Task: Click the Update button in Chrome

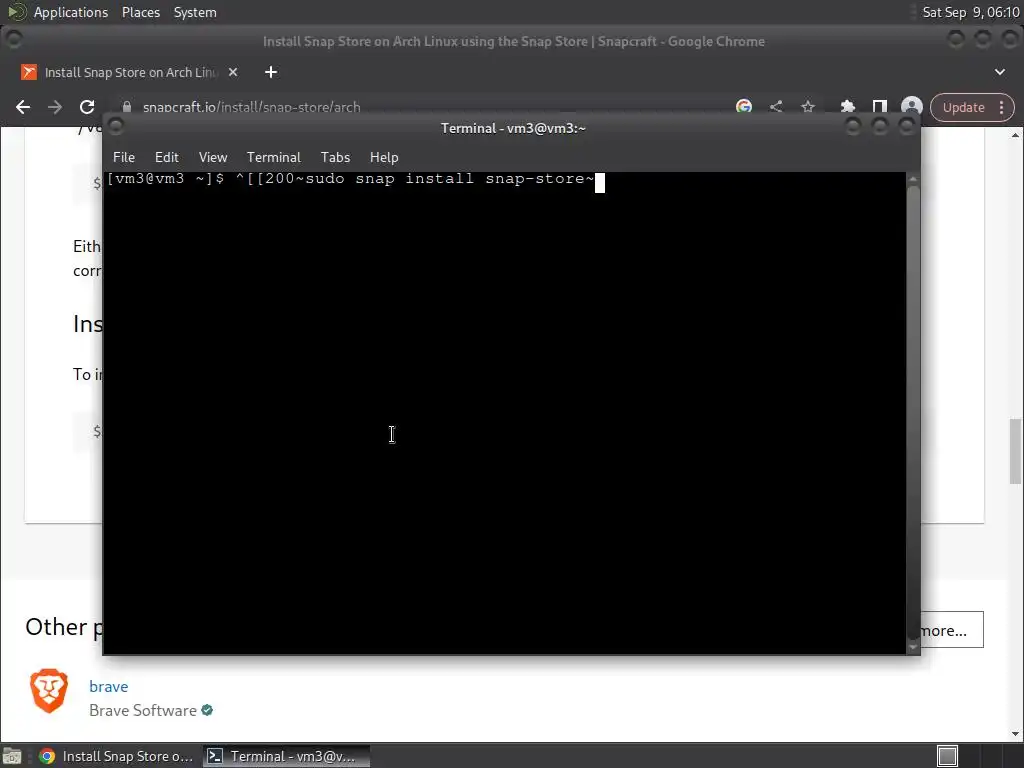Action: coord(963,108)
